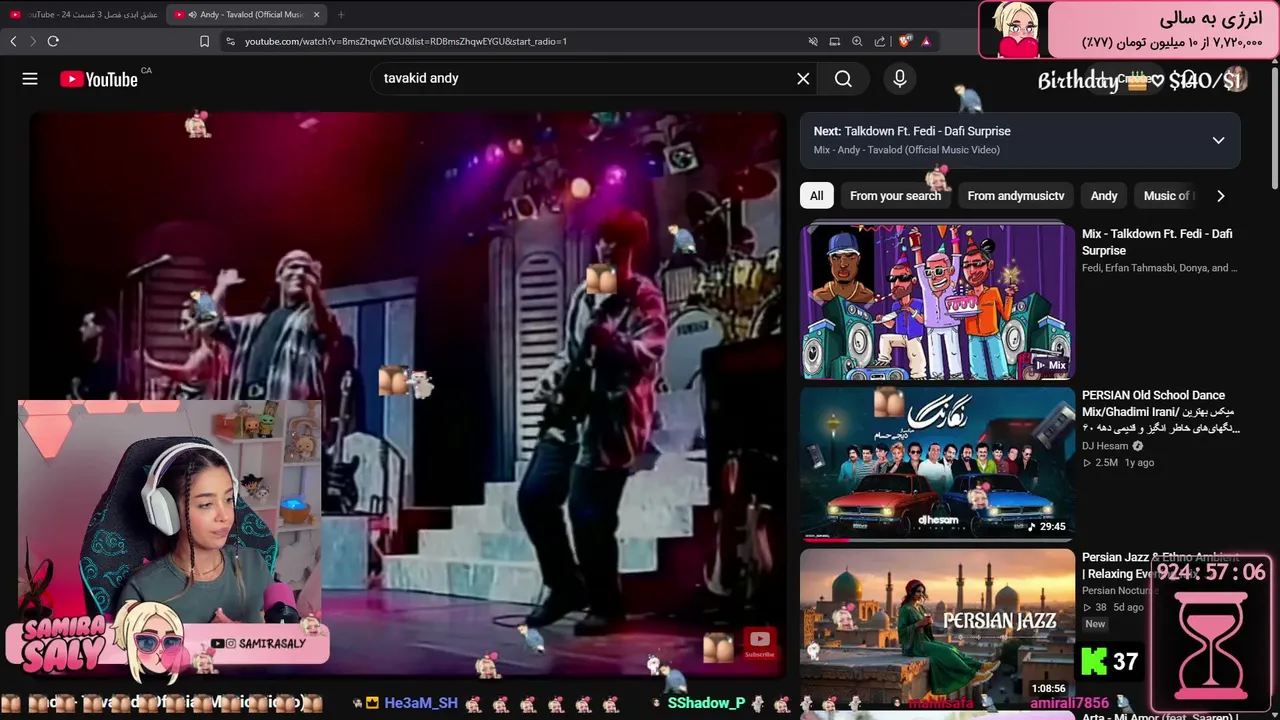The image size is (1280, 720).
Task: Select the Andy filter chip
Action: click(1104, 196)
